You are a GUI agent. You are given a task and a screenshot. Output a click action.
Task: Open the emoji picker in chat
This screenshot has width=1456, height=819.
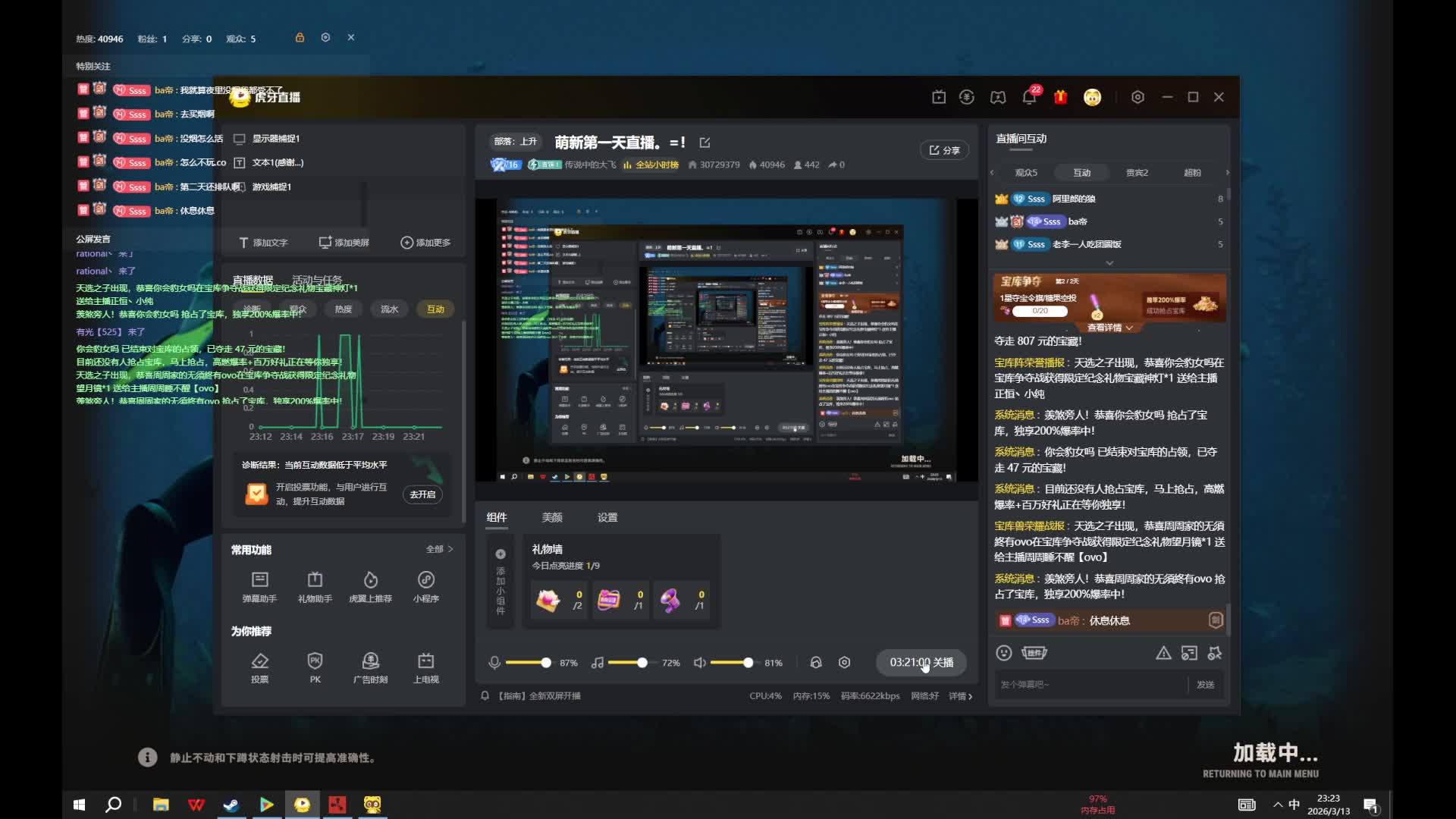tap(1004, 653)
